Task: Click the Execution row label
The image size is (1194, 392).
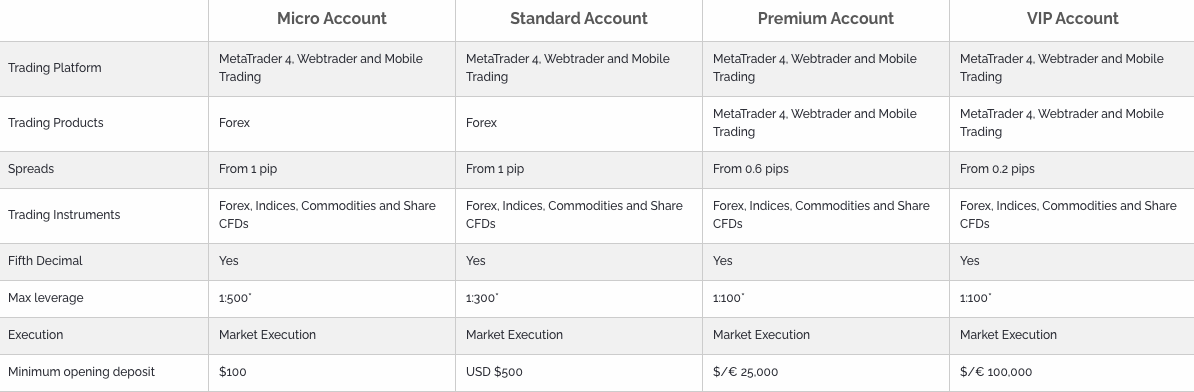Action: tap(36, 335)
